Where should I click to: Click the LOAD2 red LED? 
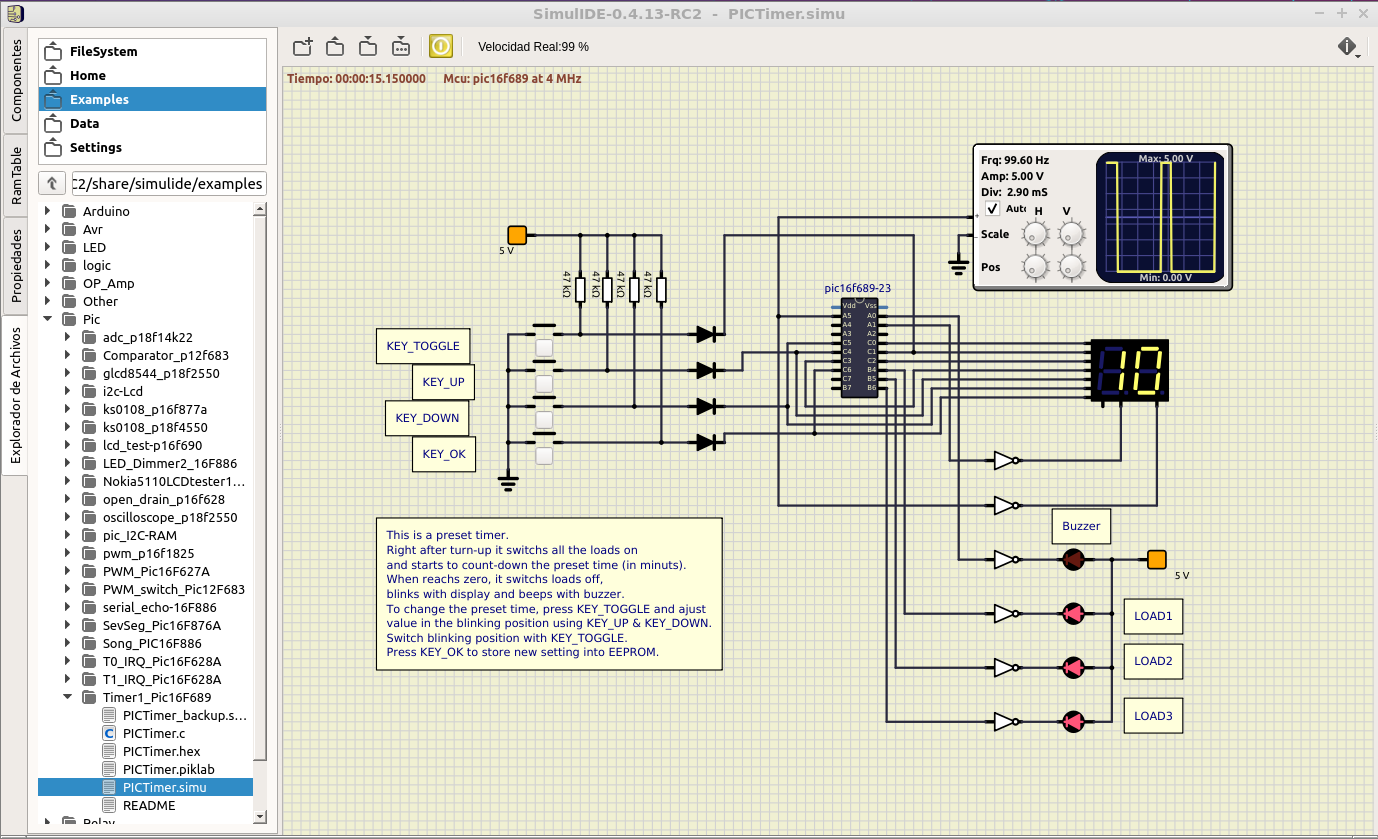coord(1073,666)
